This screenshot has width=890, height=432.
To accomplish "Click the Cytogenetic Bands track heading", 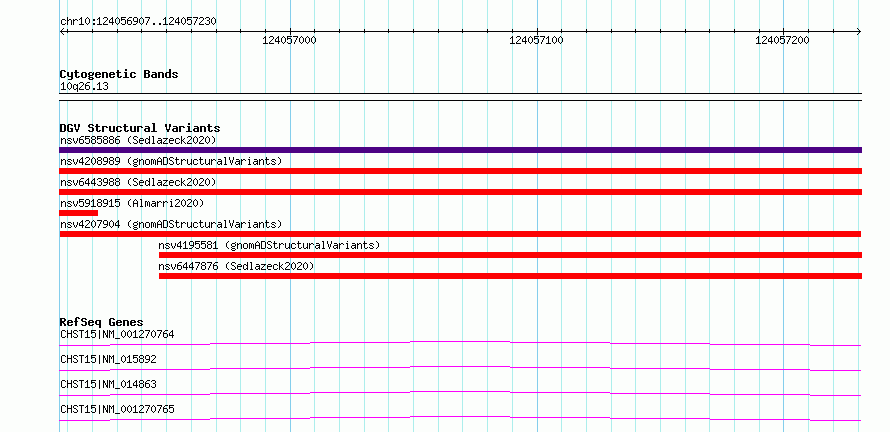I will tap(119, 74).
